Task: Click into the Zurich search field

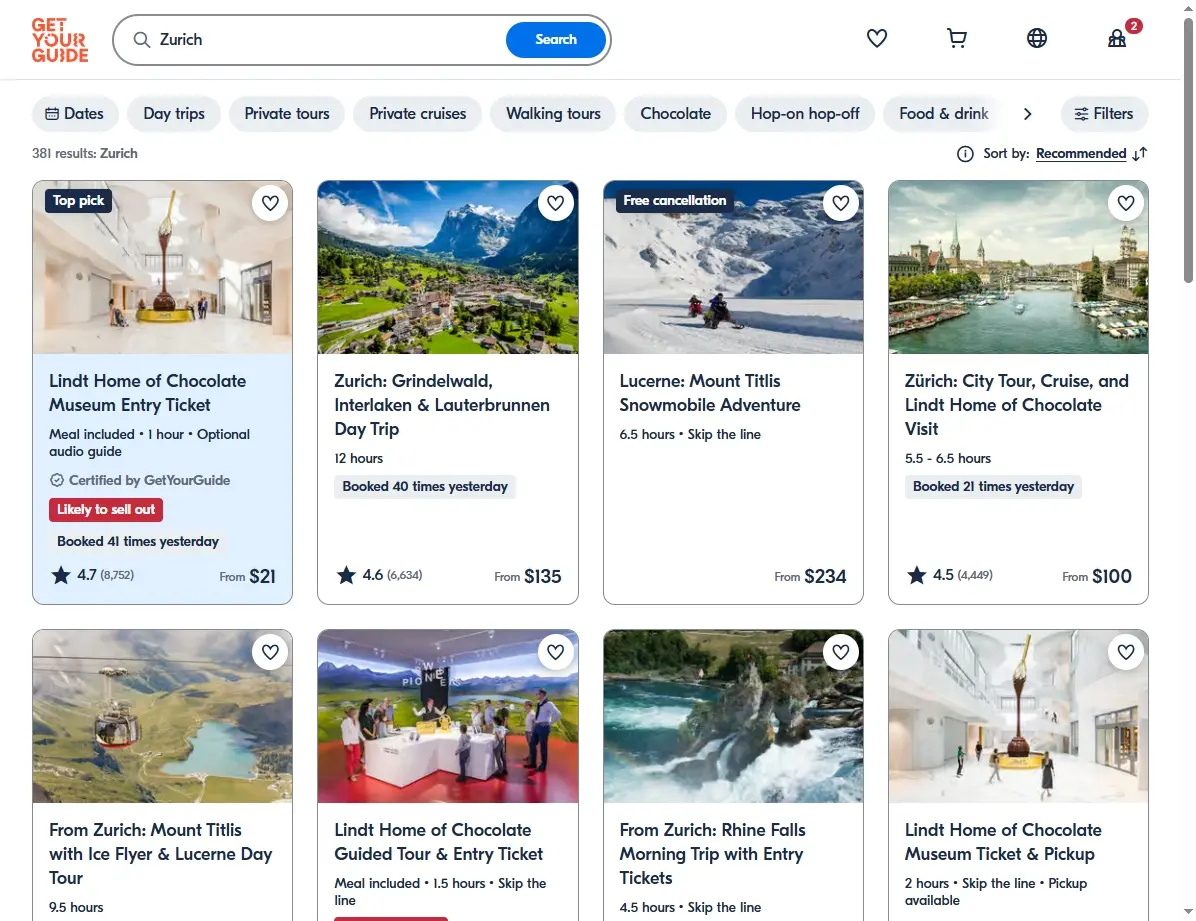Action: [328, 40]
